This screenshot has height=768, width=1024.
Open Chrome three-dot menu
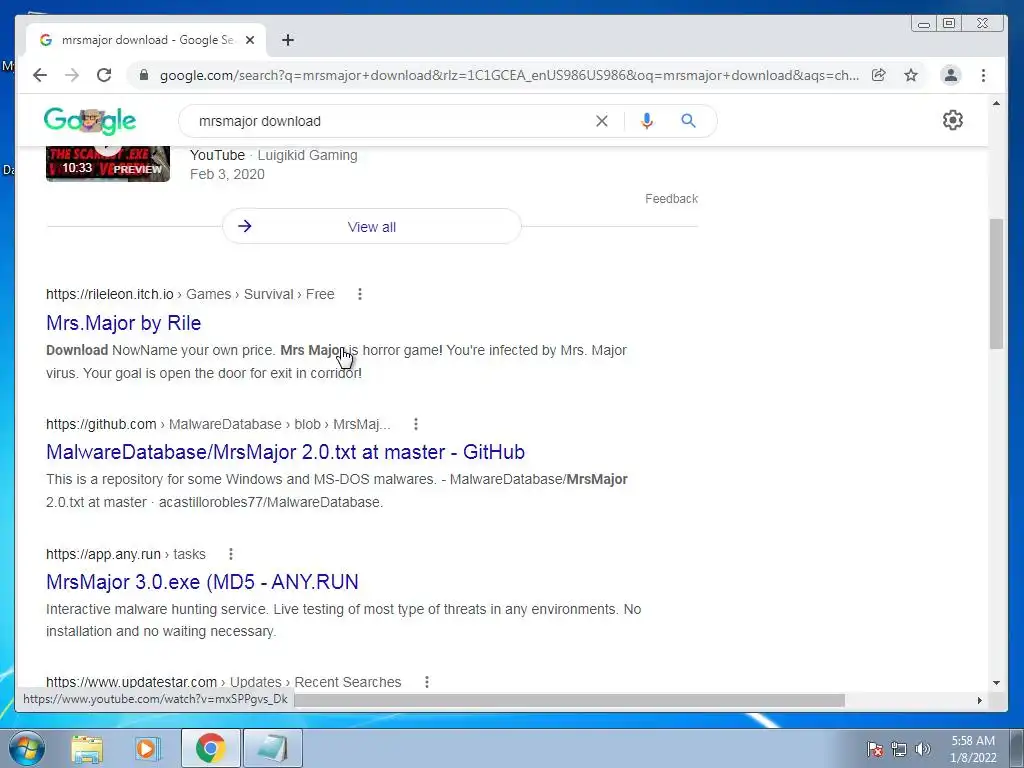[984, 75]
